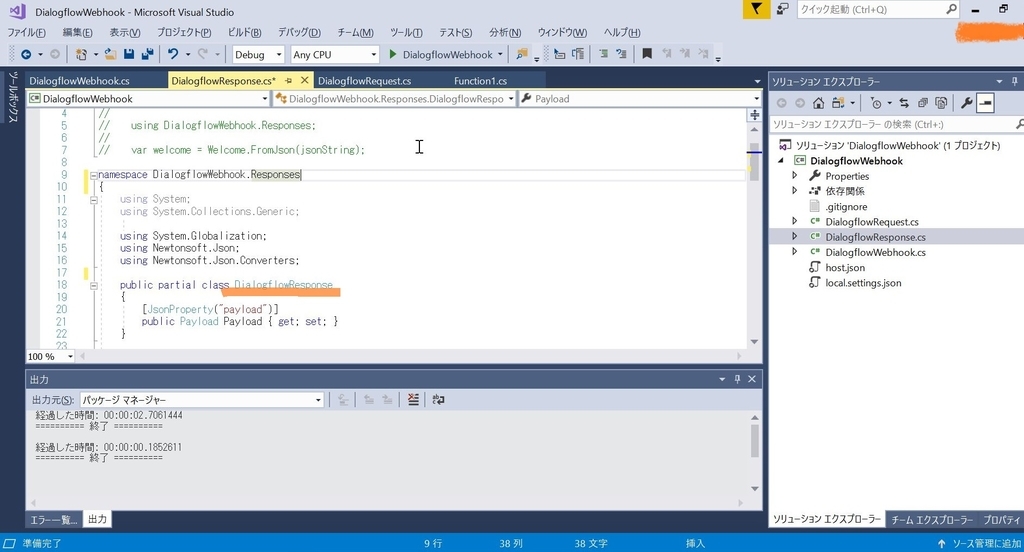The width and height of the screenshot is (1024, 552).
Task: Click the feedback icon beside the flag
Action: (x=782, y=9)
